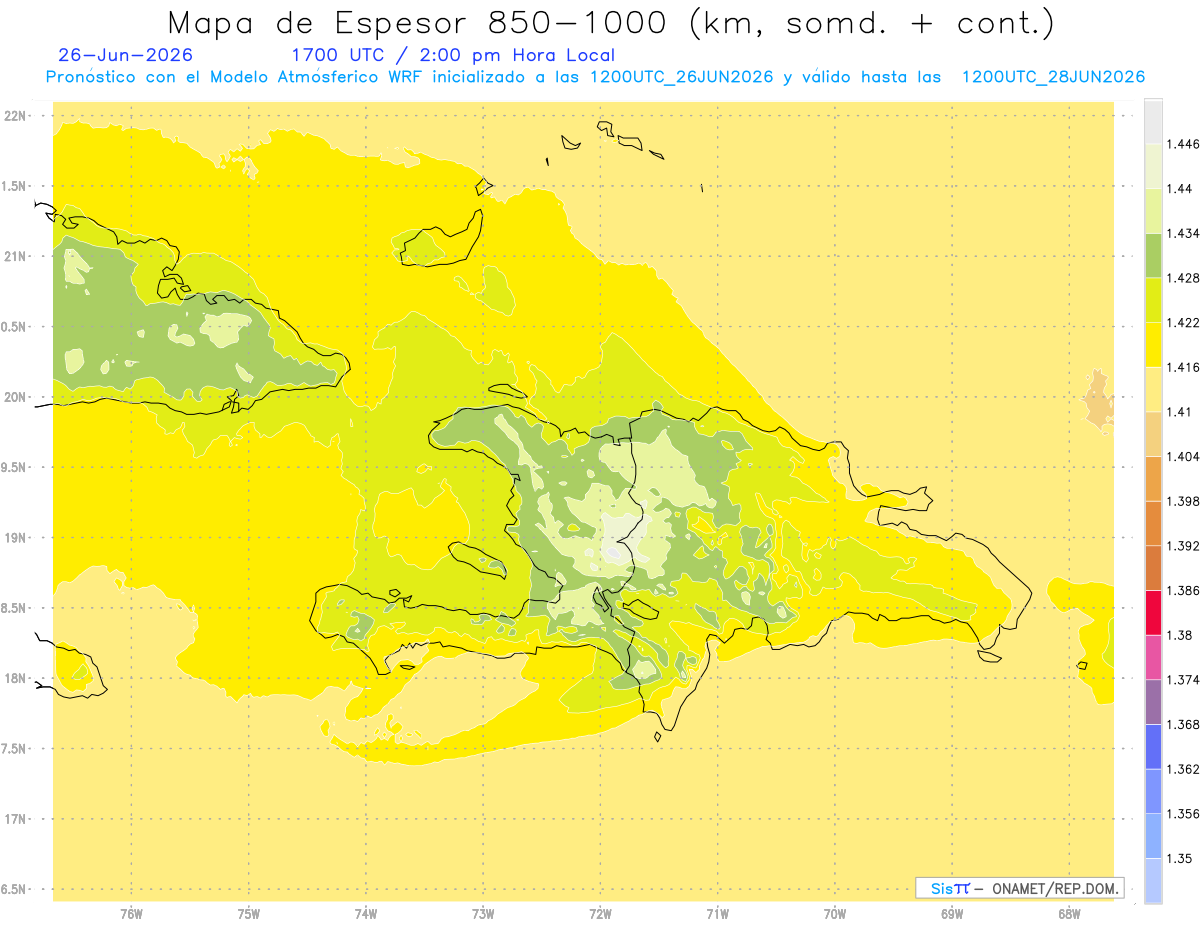Select the '1.356' legend value

1183,814
